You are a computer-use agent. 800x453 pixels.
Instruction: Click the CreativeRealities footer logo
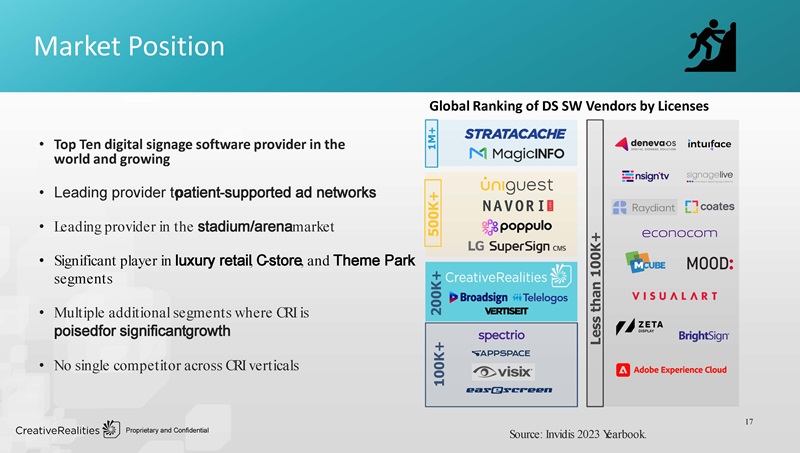pos(67,430)
